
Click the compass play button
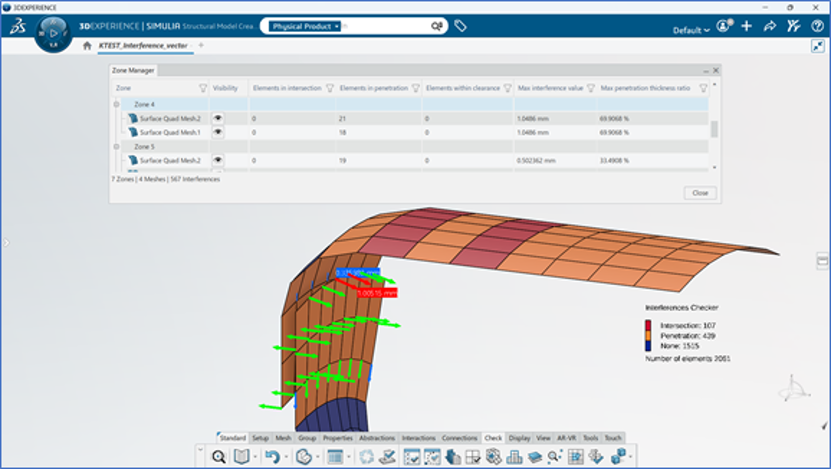click(53, 33)
